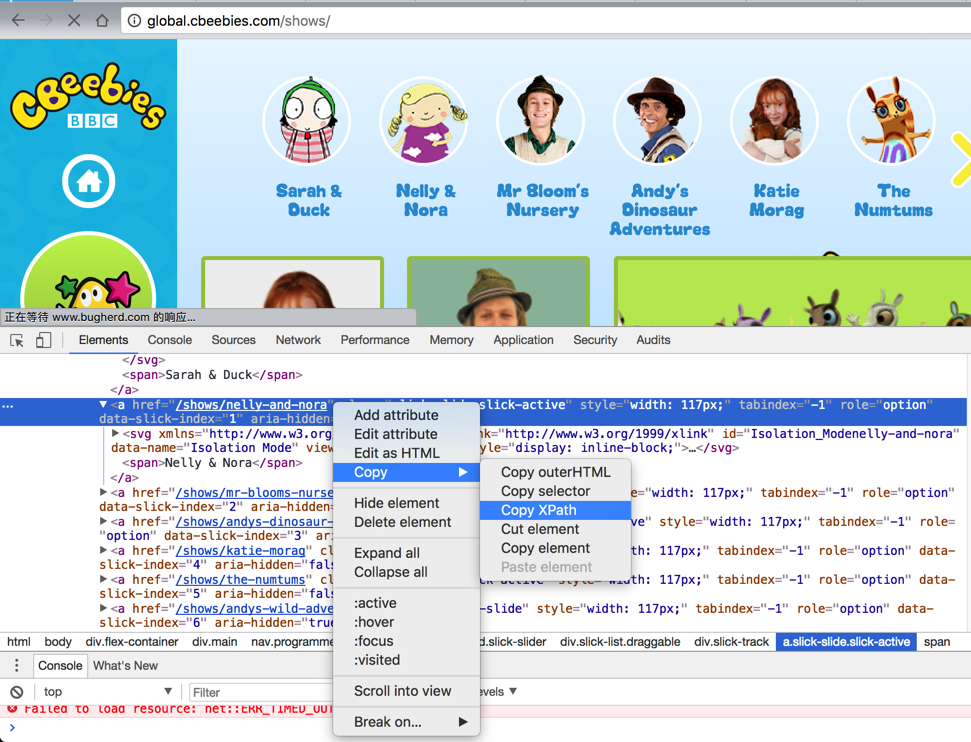971x742 pixels.
Task: Click the address bar URL field
Action: (x=545, y=21)
